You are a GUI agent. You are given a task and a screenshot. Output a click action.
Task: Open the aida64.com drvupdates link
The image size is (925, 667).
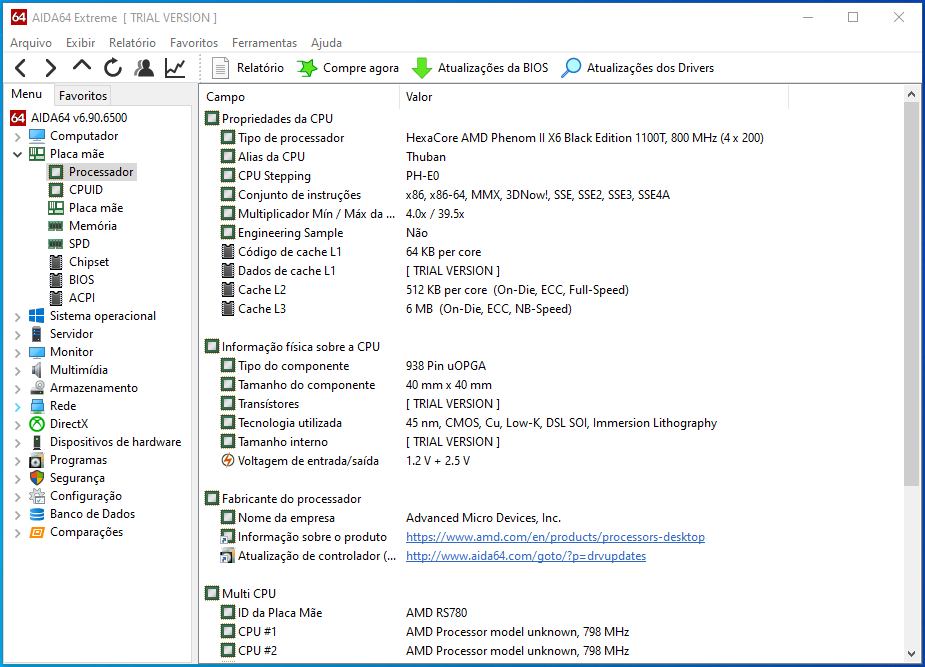[x=526, y=556]
